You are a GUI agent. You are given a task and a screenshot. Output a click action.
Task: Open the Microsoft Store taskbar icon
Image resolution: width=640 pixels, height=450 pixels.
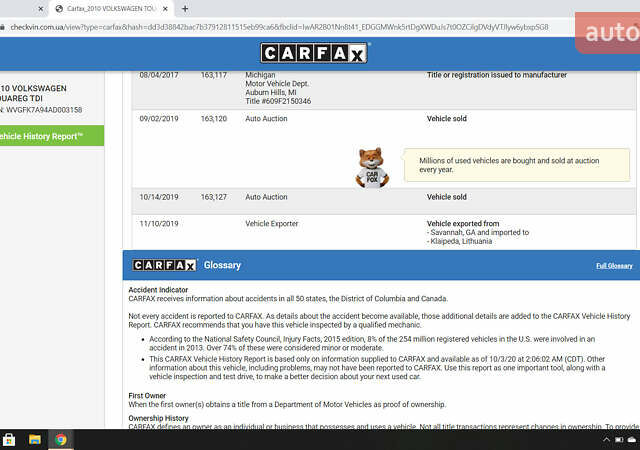click(9, 439)
